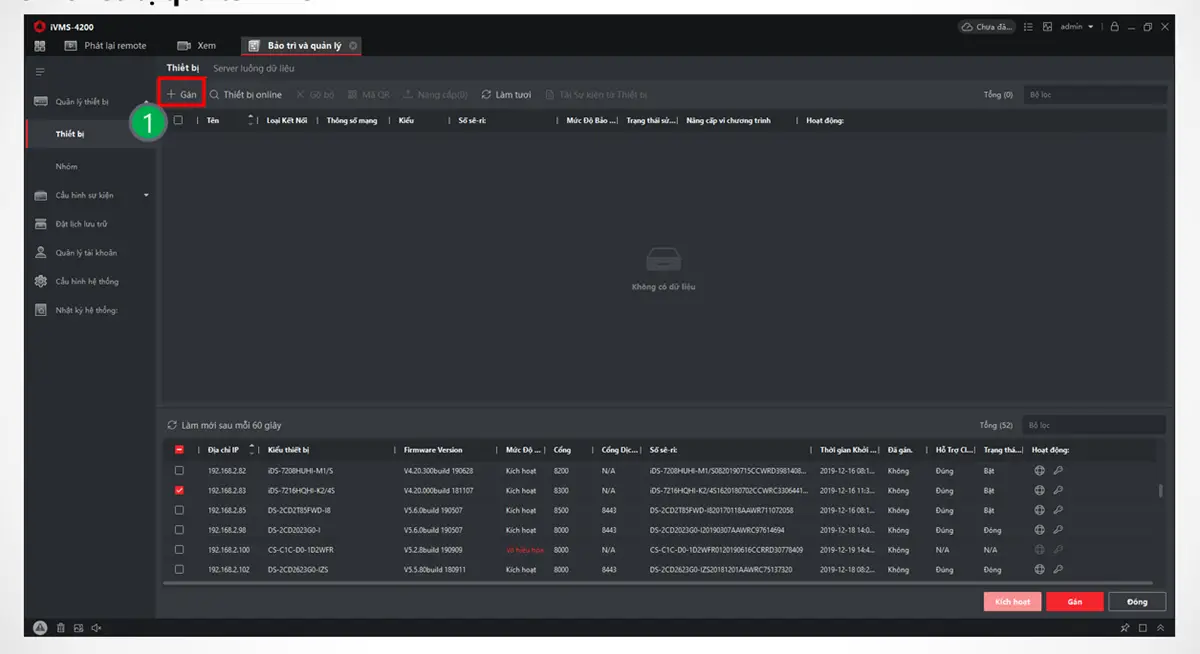1200x654 pixels.
Task: Click the lock icon in the title bar
Action: point(1115,27)
